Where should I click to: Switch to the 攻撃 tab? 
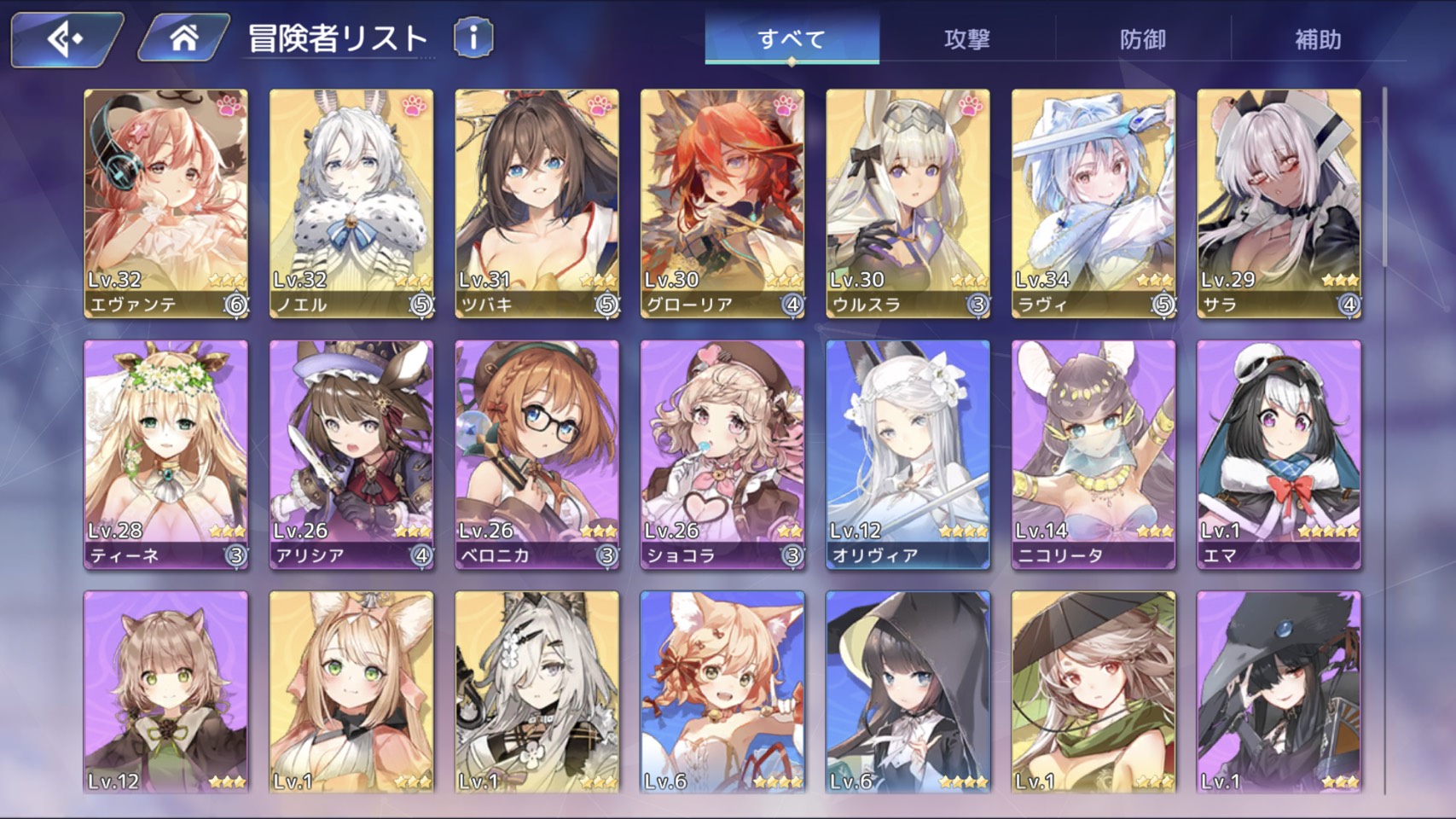tap(967, 39)
